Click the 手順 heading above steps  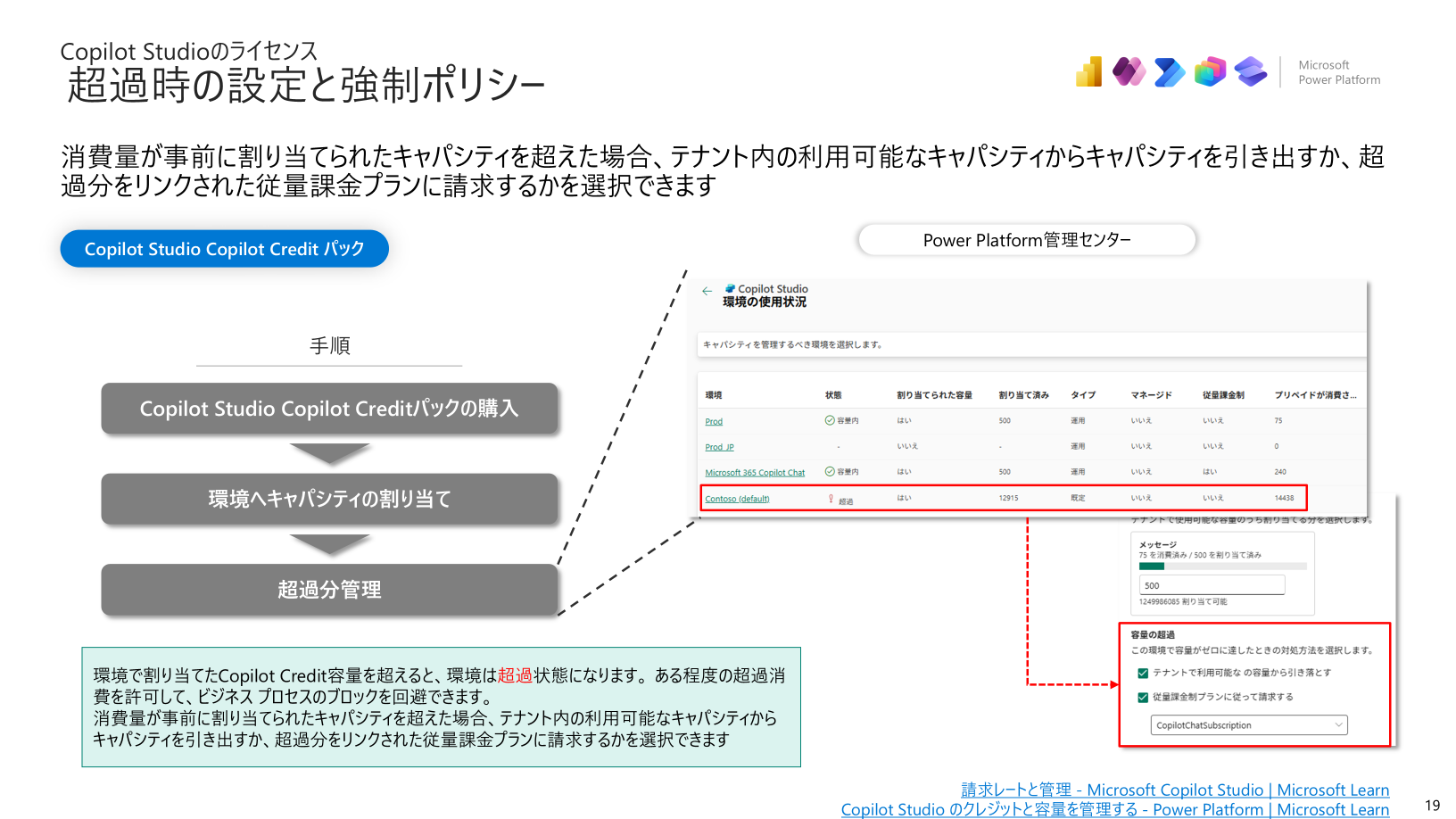click(x=329, y=345)
